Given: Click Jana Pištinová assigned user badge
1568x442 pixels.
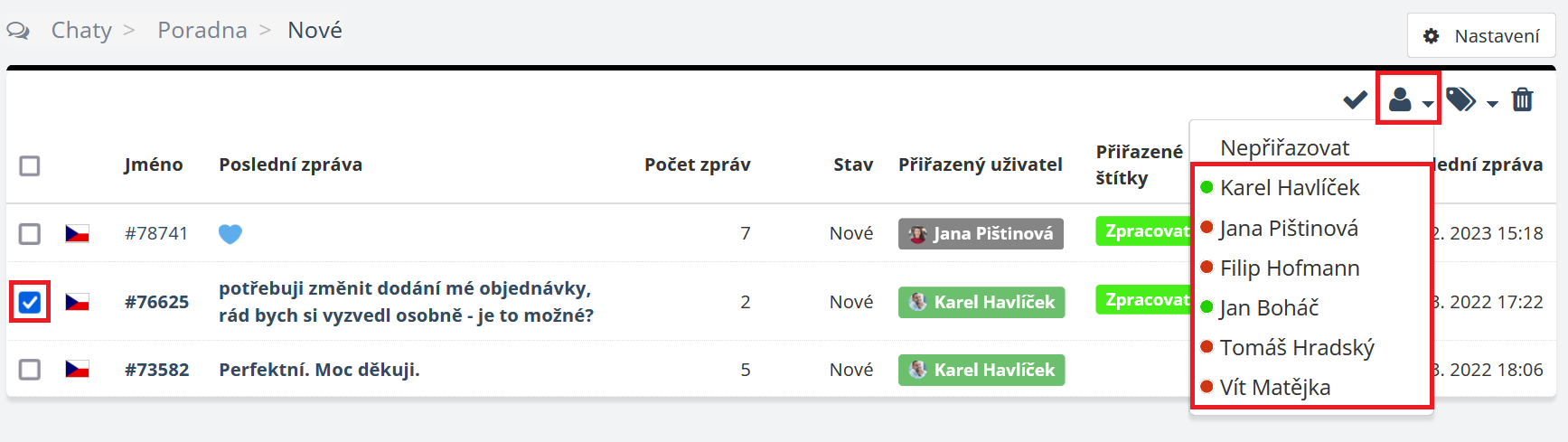Looking at the screenshot, I should point(981,234).
